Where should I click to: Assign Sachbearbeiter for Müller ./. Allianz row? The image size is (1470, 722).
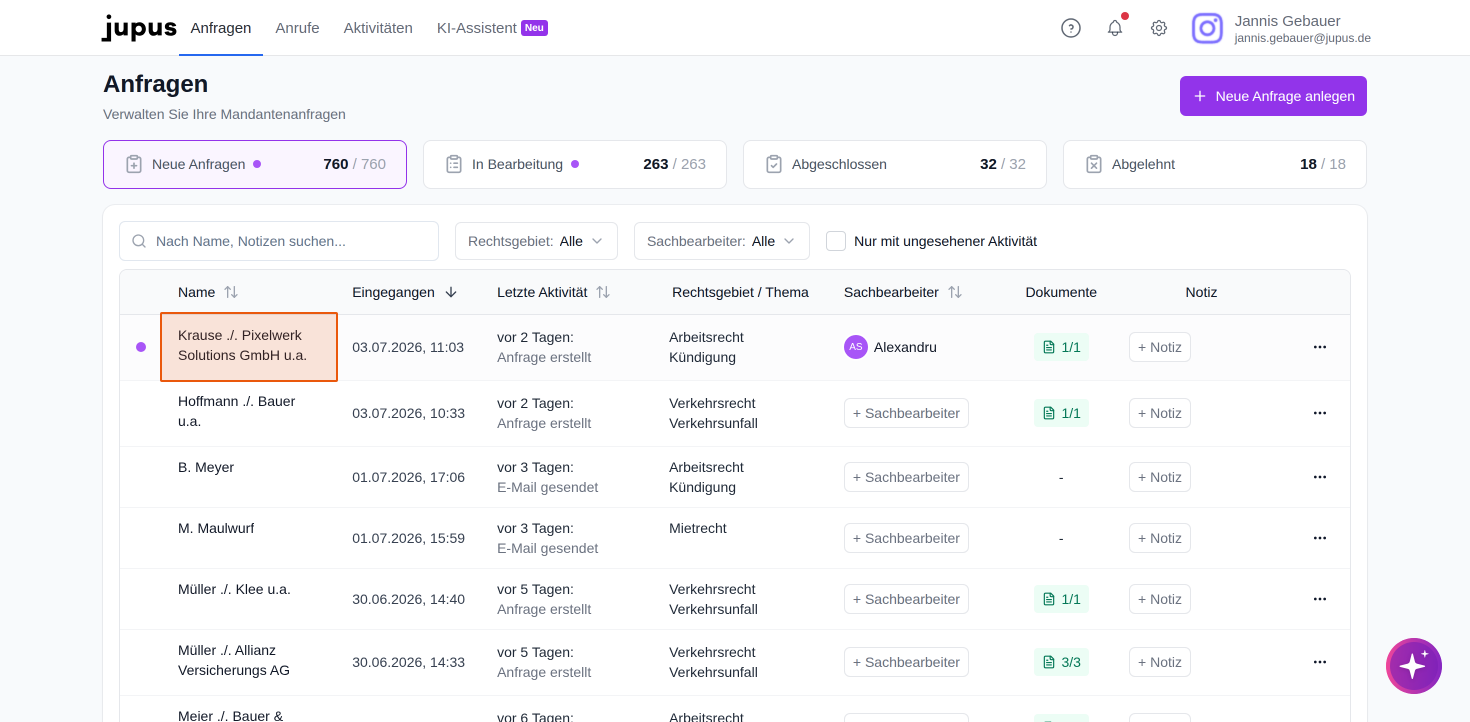click(x=906, y=662)
